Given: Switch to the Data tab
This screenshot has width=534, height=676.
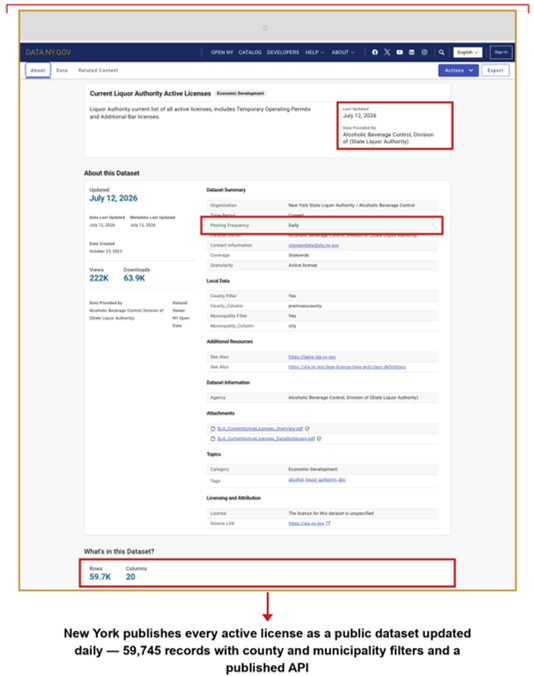Looking at the screenshot, I should [x=62, y=70].
